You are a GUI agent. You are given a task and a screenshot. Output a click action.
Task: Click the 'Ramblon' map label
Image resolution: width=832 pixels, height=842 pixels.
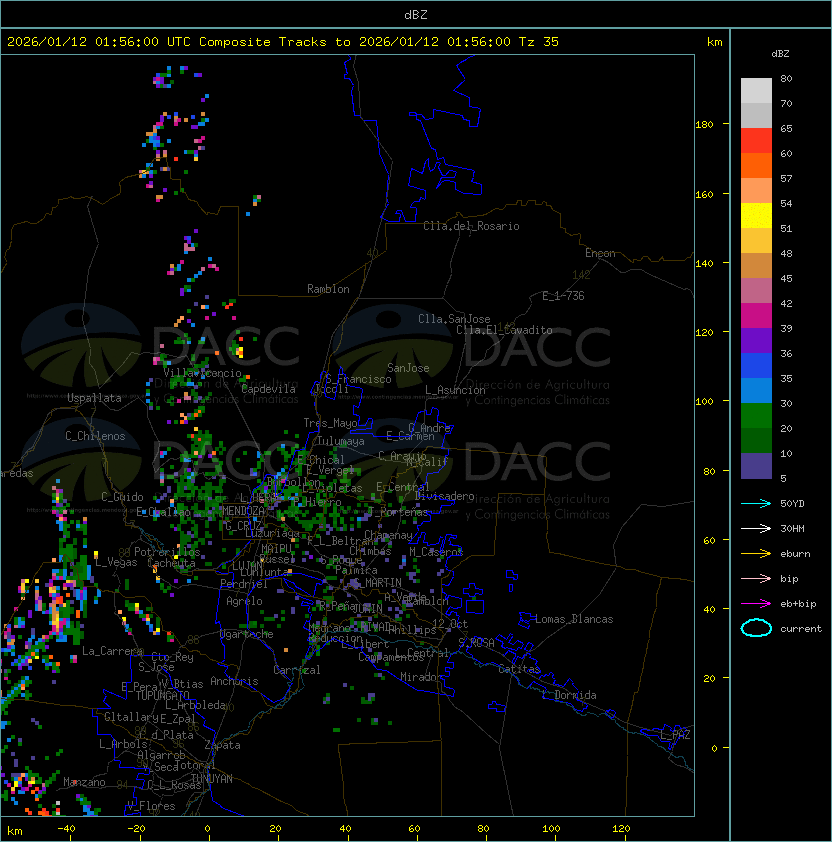coord(328,289)
